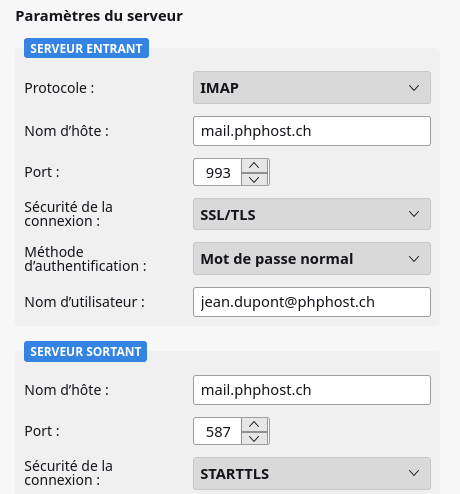The width and height of the screenshot is (460, 494).
Task: Click the SERVEUR SORTANT heading badge
Action: coord(85,351)
